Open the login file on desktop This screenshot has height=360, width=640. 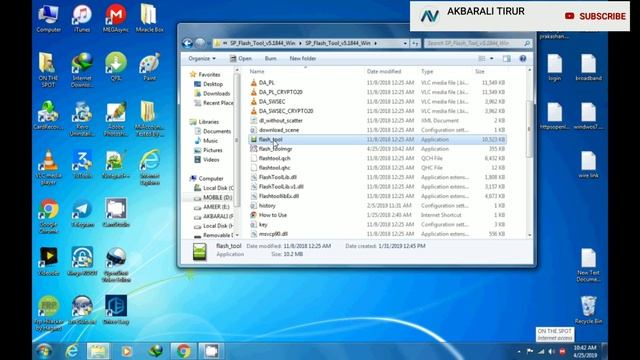pyautogui.click(x=555, y=67)
